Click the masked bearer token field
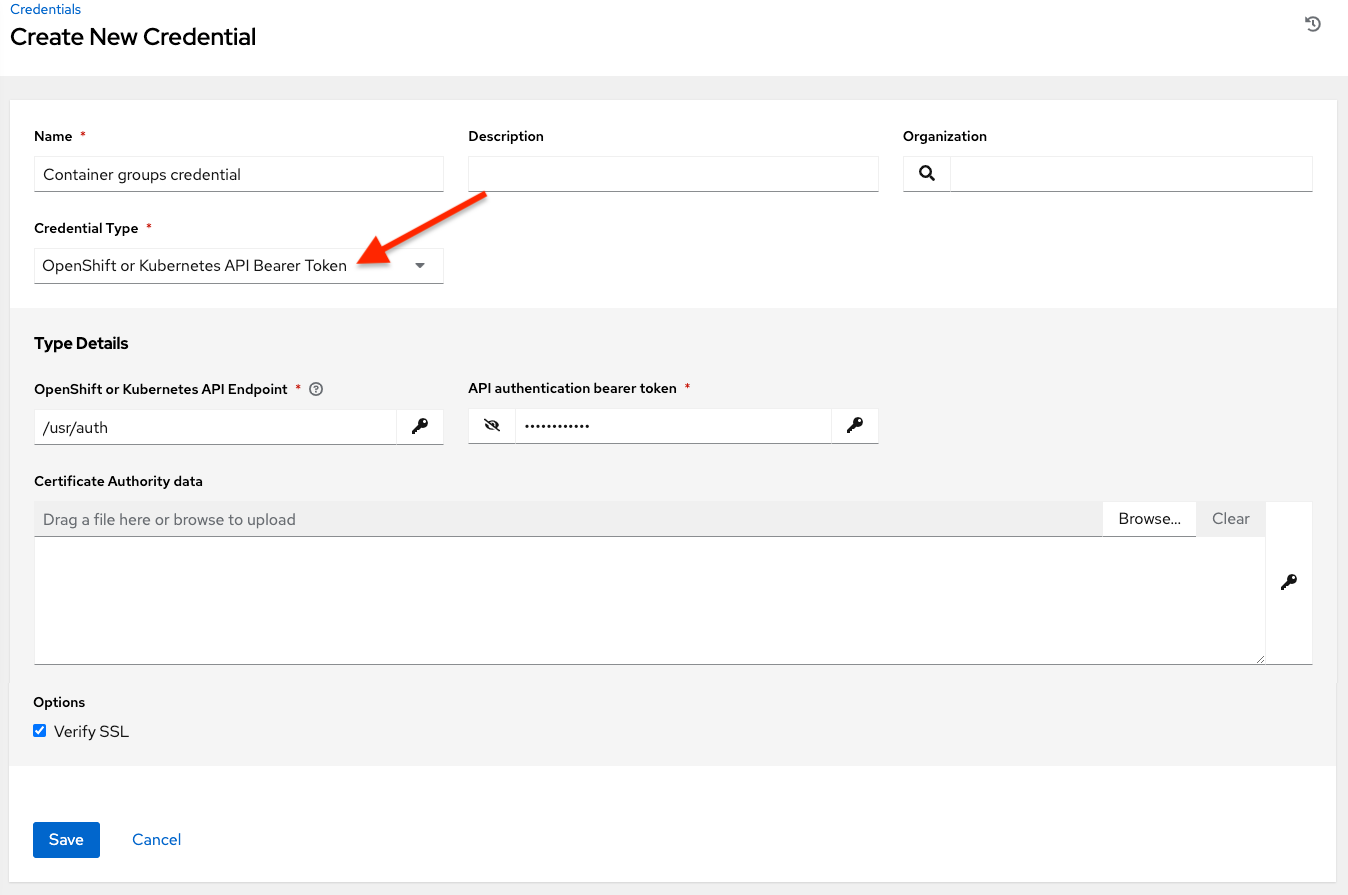 click(x=672, y=425)
